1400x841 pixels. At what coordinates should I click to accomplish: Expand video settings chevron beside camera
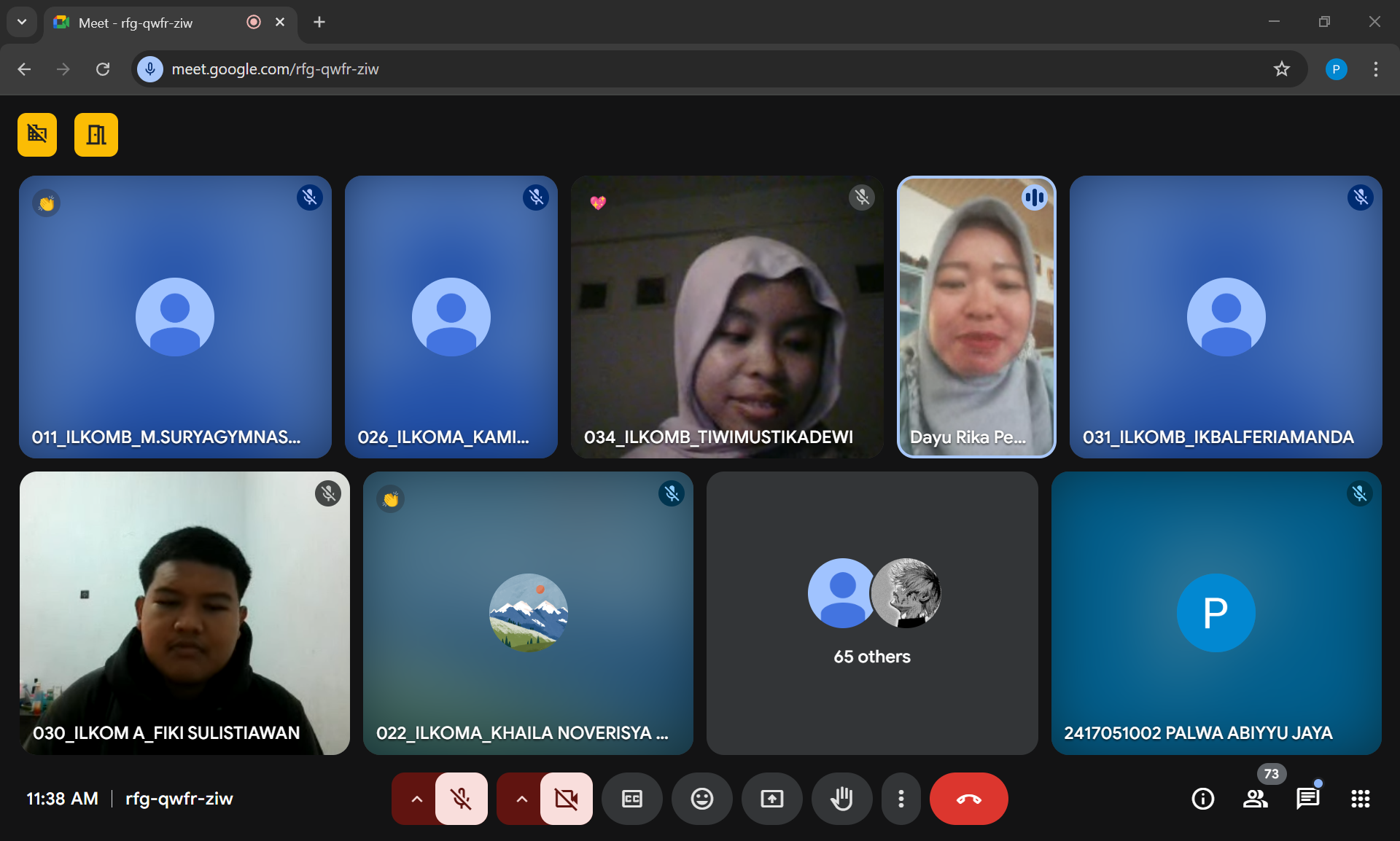coord(521,799)
